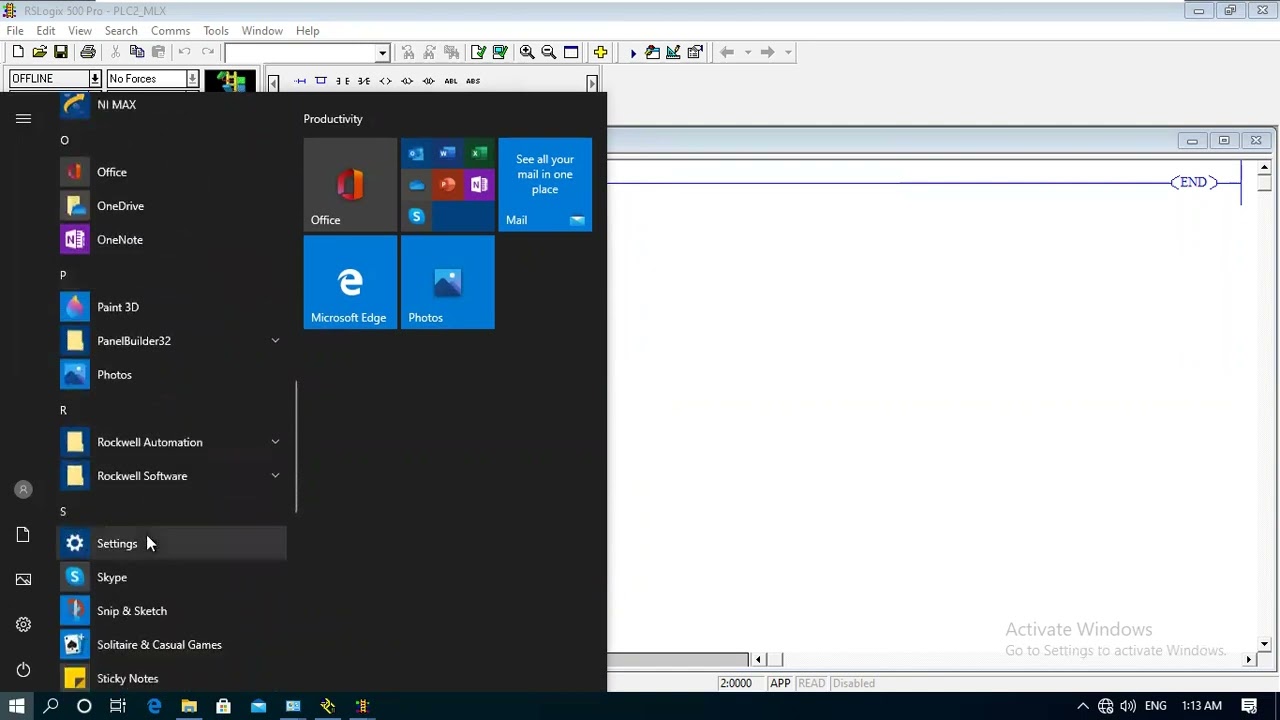Open the View menu
The image size is (1280, 720).
click(80, 31)
